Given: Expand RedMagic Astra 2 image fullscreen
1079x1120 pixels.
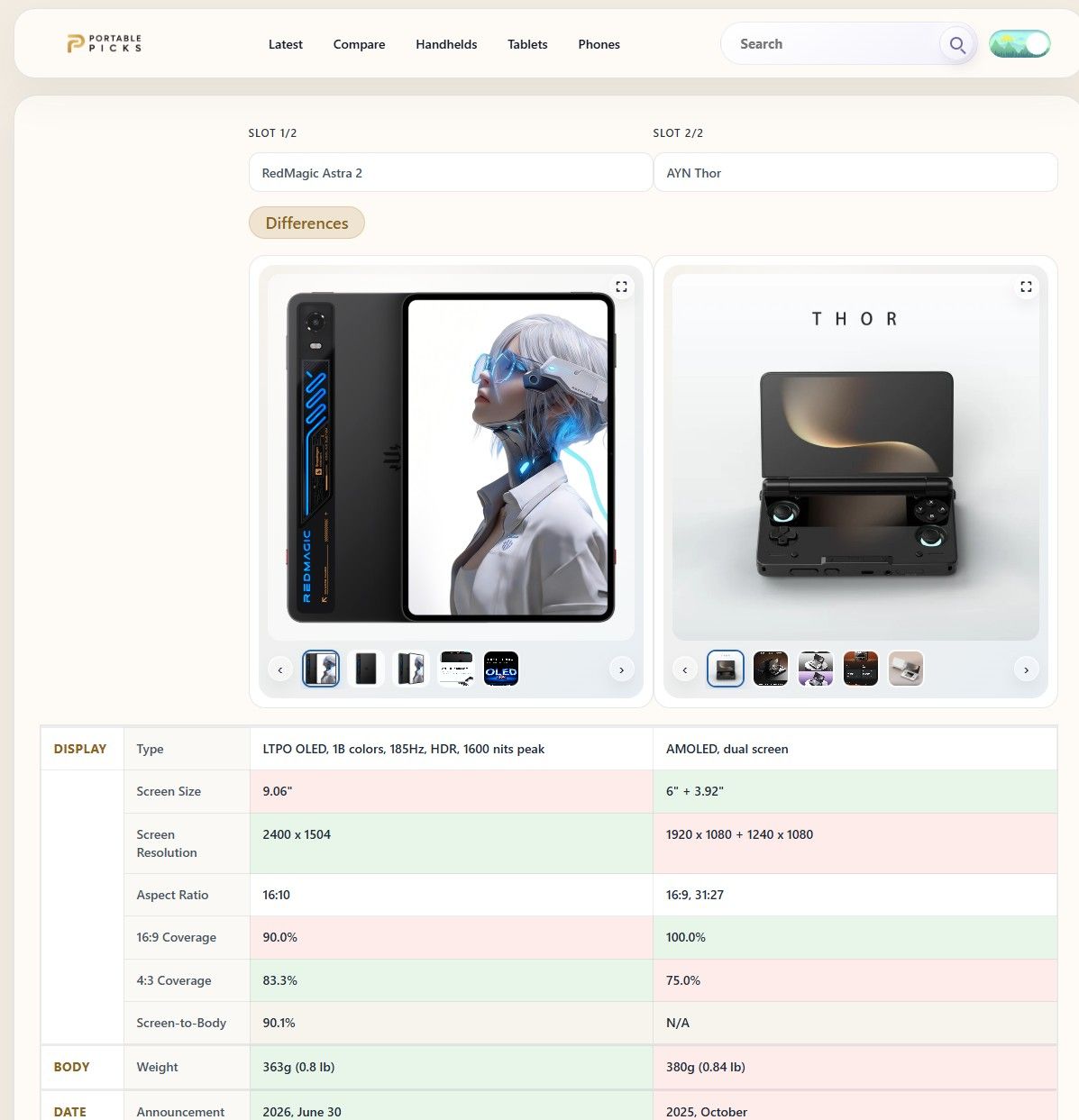Looking at the screenshot, I should (621, 287).
